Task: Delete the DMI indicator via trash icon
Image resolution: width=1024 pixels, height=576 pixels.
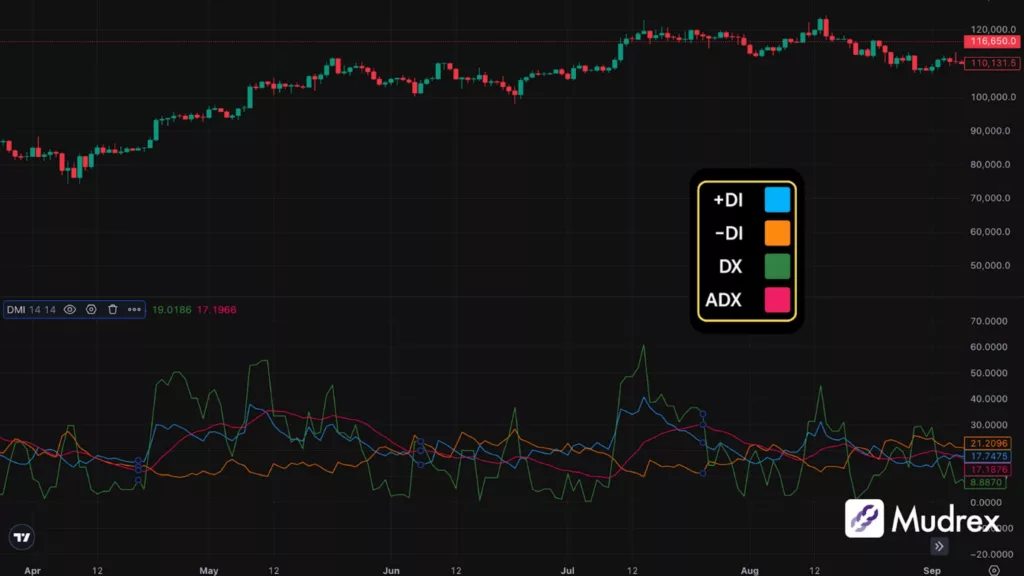Action: point(112,309)
